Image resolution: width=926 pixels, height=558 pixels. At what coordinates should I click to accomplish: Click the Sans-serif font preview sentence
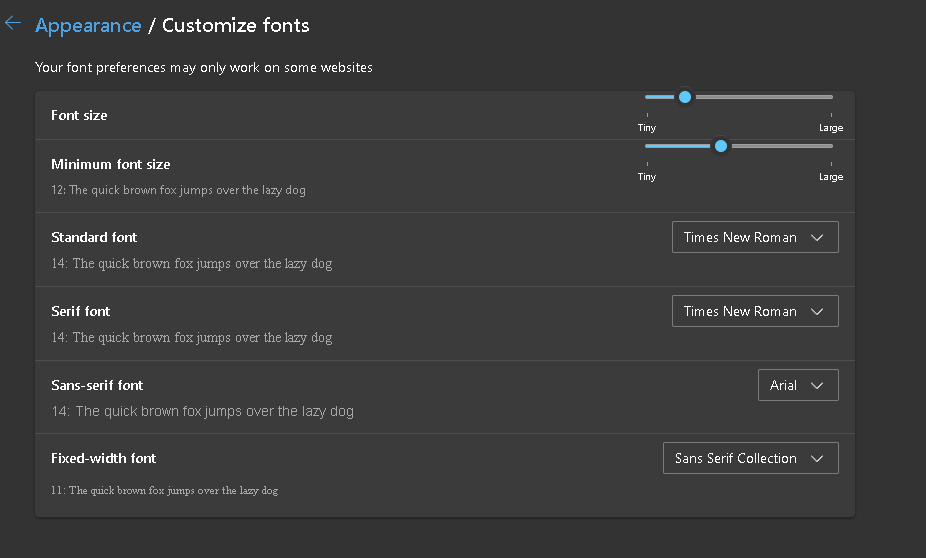(203, 411)
